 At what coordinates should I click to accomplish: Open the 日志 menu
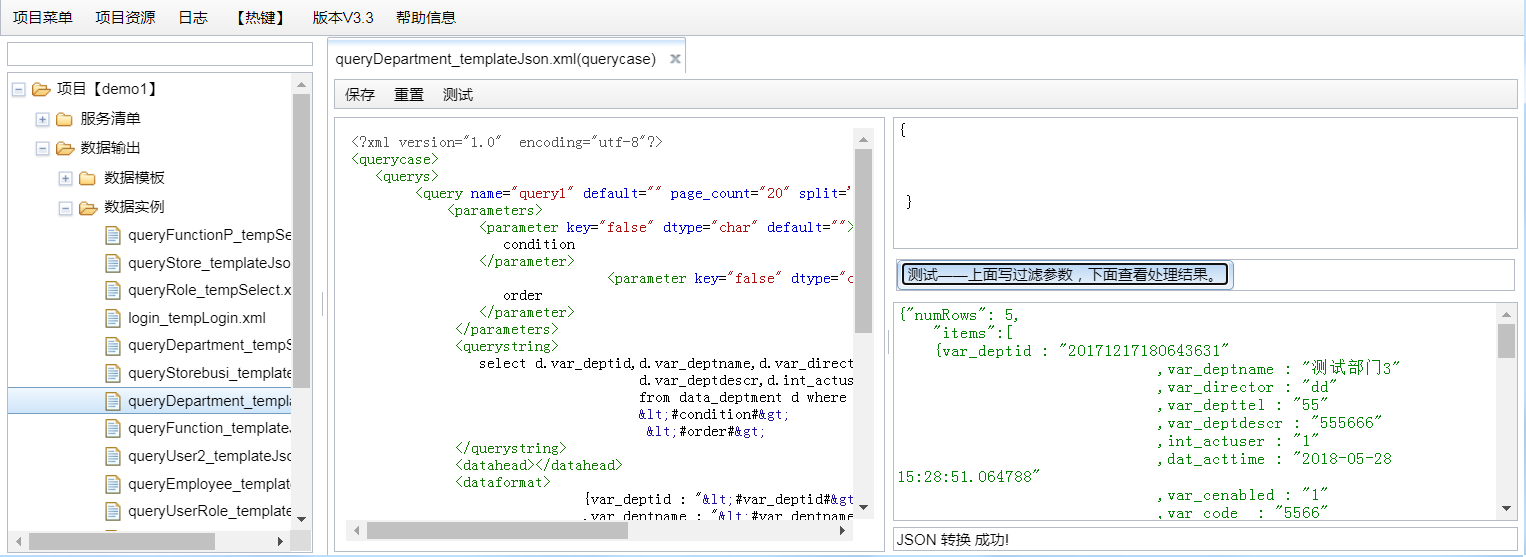[193, 17]
